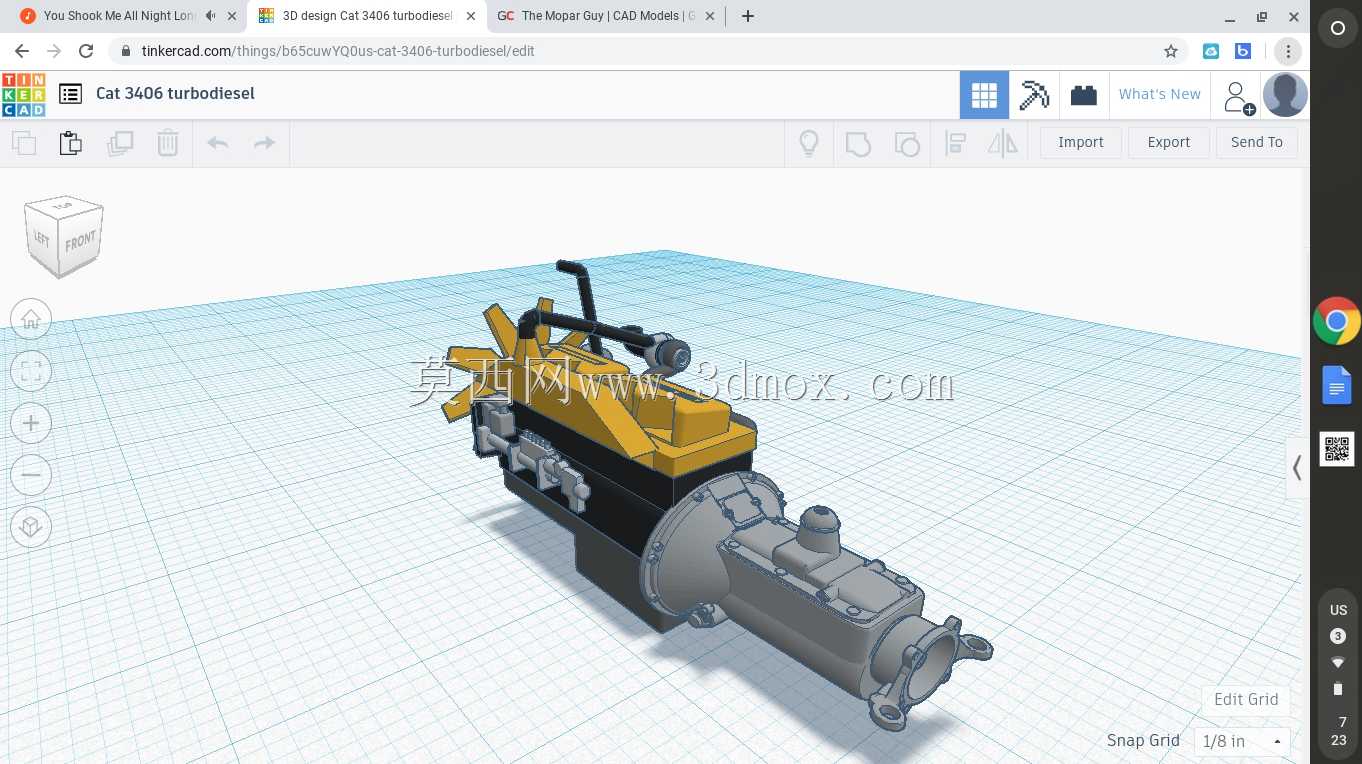Click the Fit all in view icon
Image resolution: width=1362 pixels, height=764 pixels.
(x=31, y=372)
